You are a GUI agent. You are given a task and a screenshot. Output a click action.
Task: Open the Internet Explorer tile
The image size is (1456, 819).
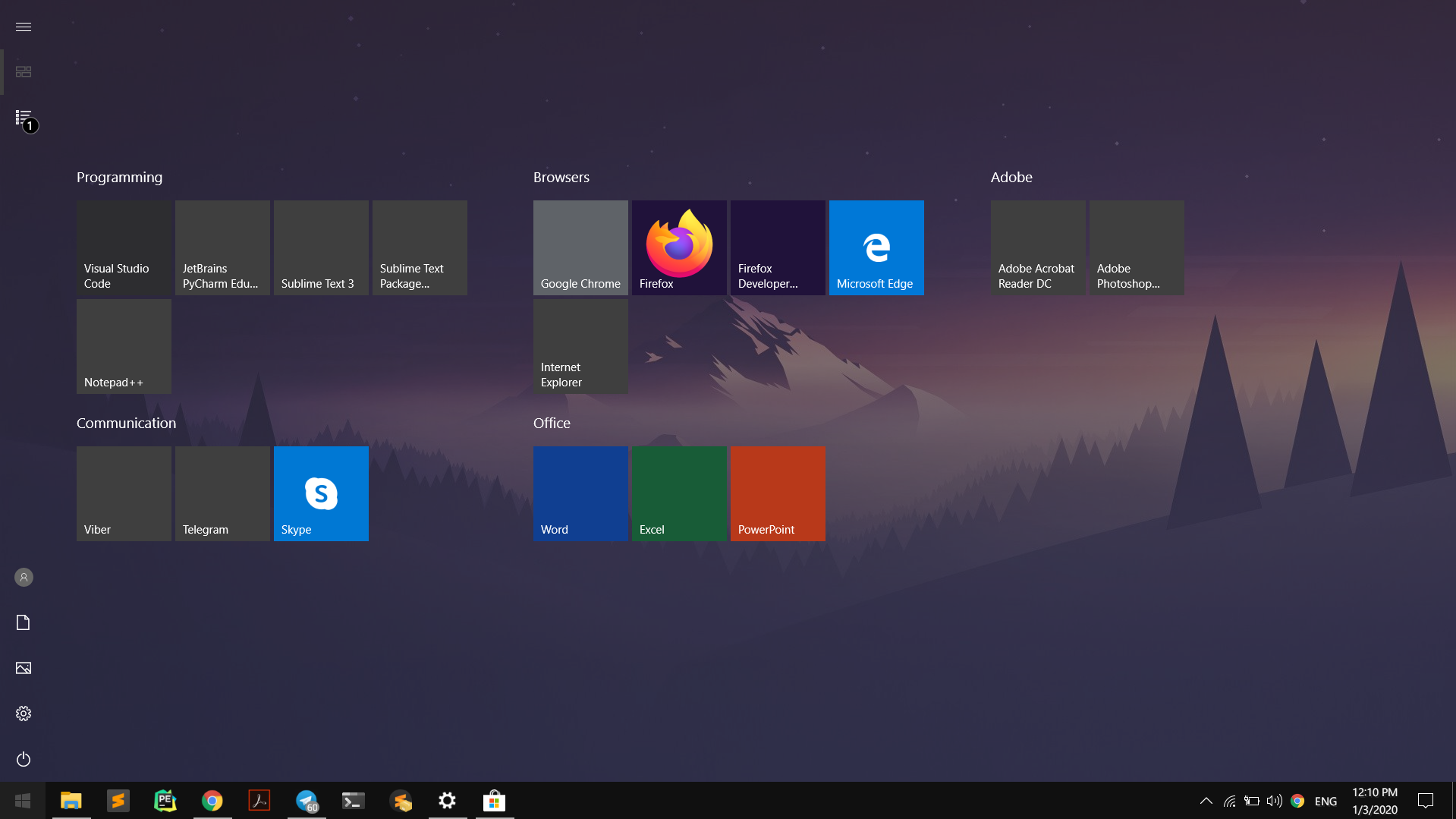(x=580, y=346)
